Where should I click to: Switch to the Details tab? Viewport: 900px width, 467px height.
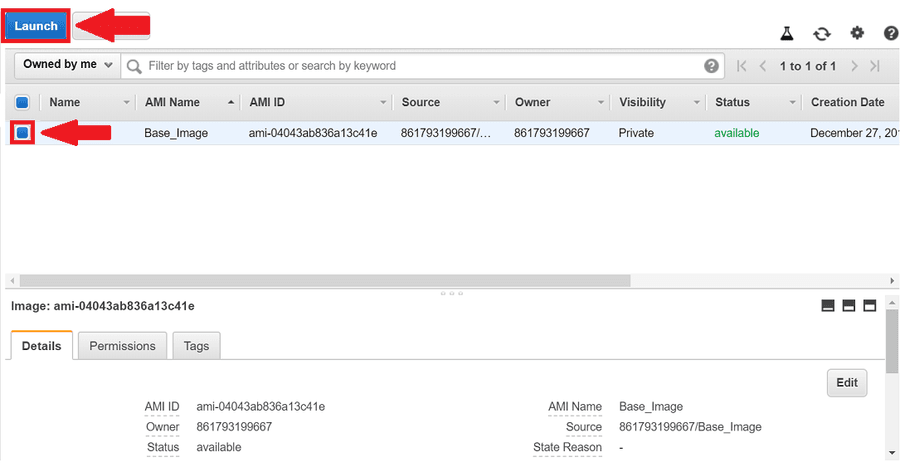coord(41,346)
